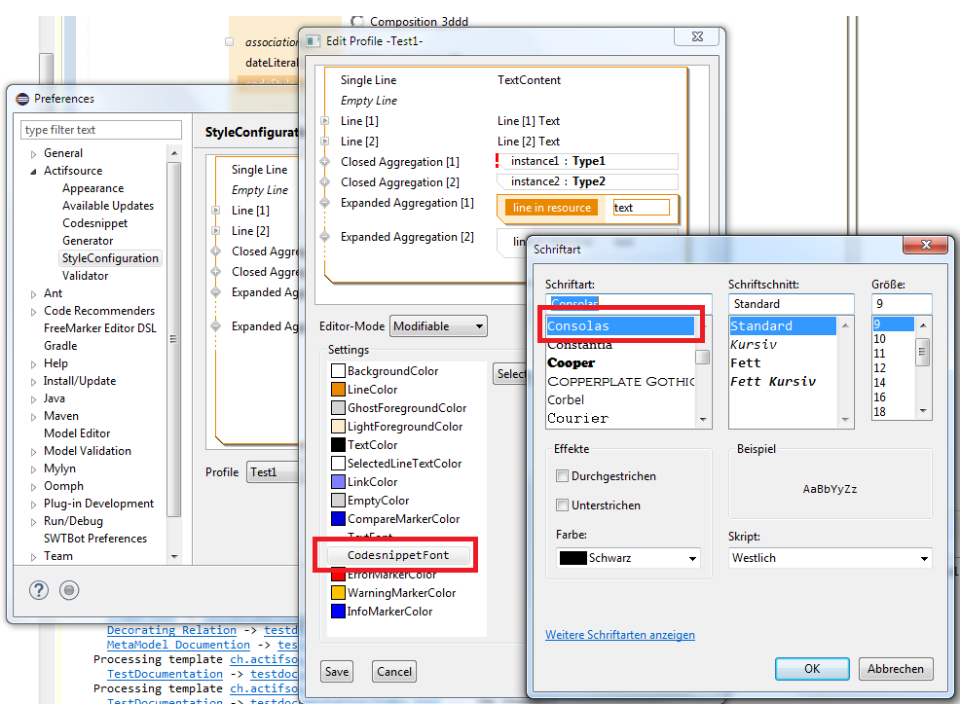The height and width of the screenshot is (720, 960).
Task: Click the record circle icon beside help
Action: 69,590
